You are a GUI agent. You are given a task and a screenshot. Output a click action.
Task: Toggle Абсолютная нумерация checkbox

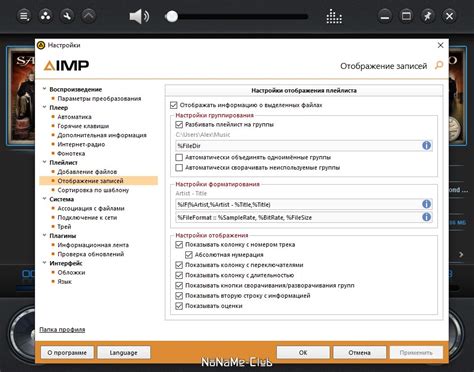click(189, 255)
